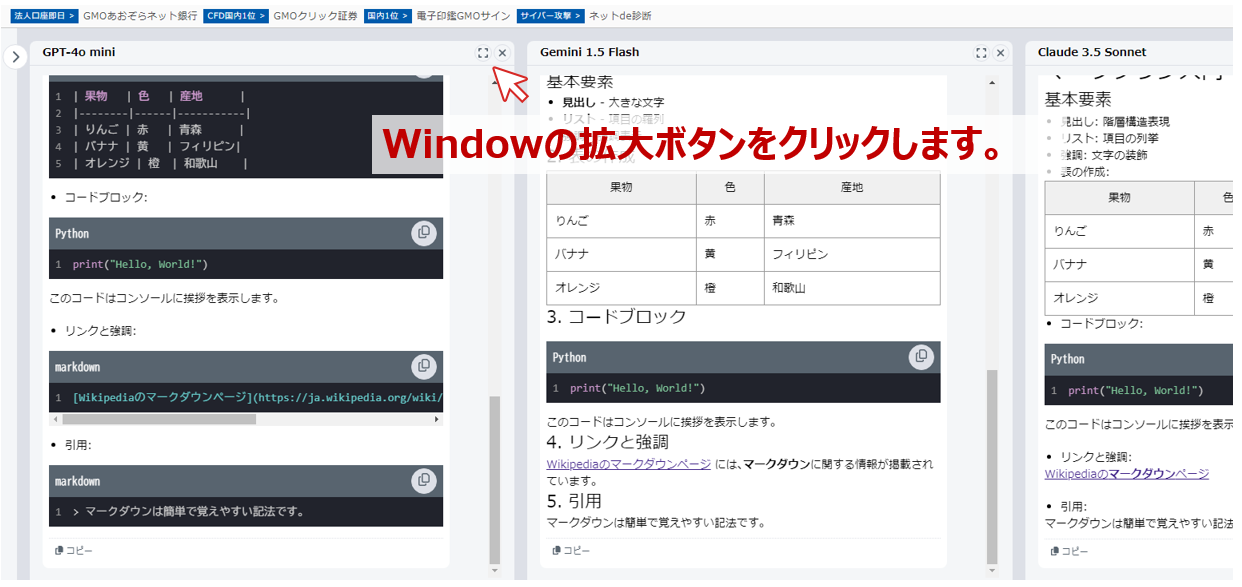Click the left scroll arrow of the code block
The width and height of the screenshot is (1242, 587).
pyautogui.click(x=54, y=420)
